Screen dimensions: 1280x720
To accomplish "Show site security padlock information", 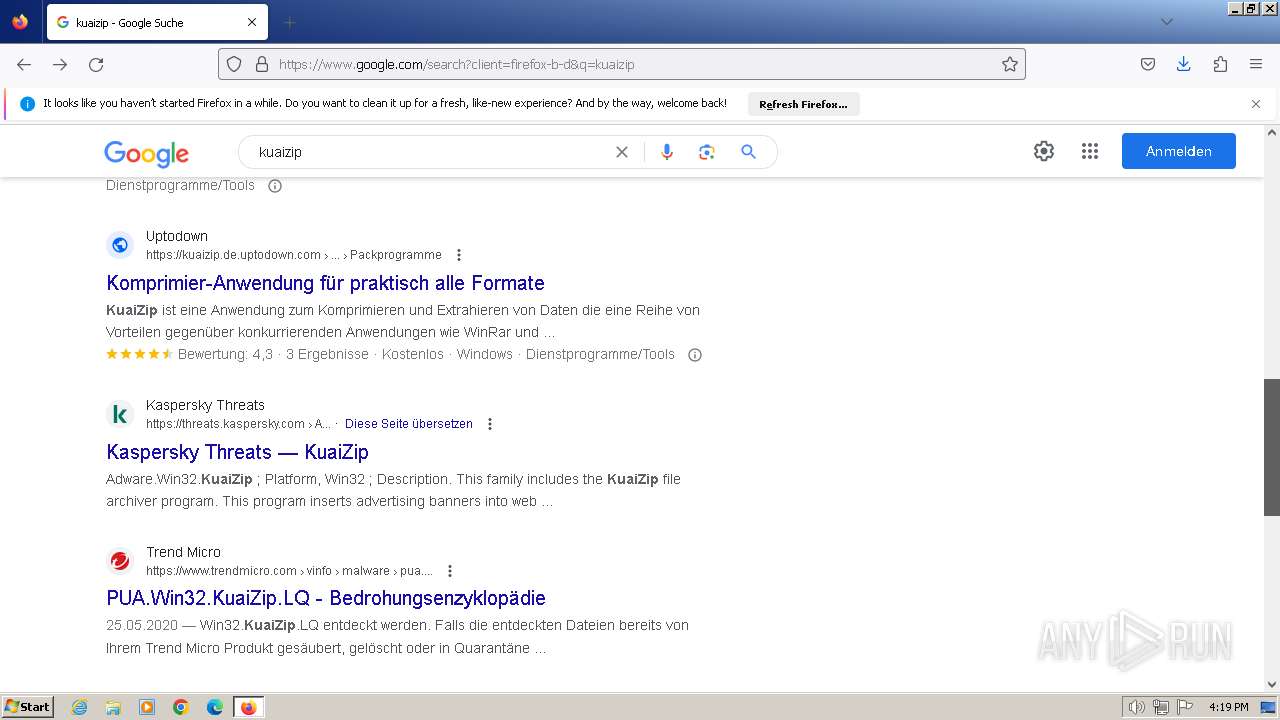I will tap(262, 64).
